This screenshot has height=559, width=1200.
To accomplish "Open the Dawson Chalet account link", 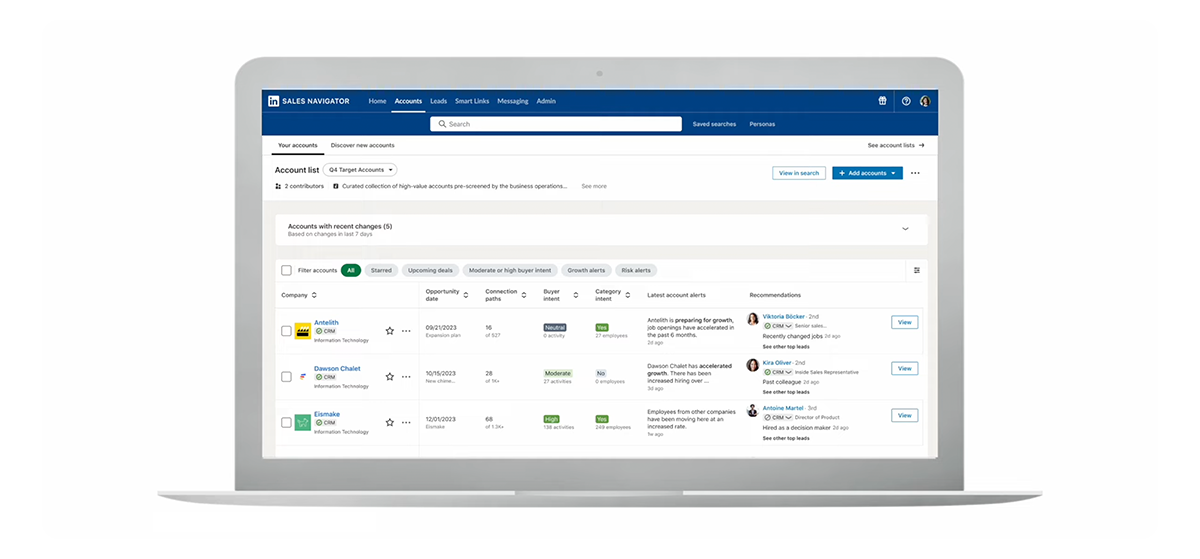I will [x=337, y=368].
